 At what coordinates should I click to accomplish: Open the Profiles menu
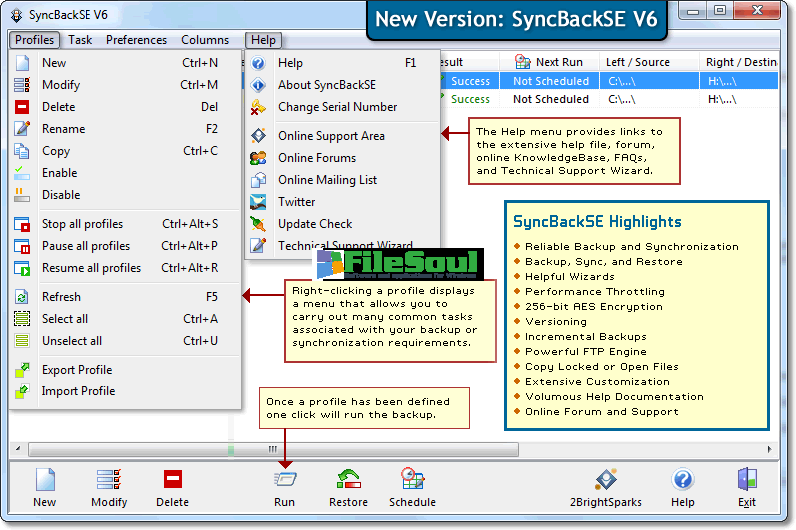(35, 40)
